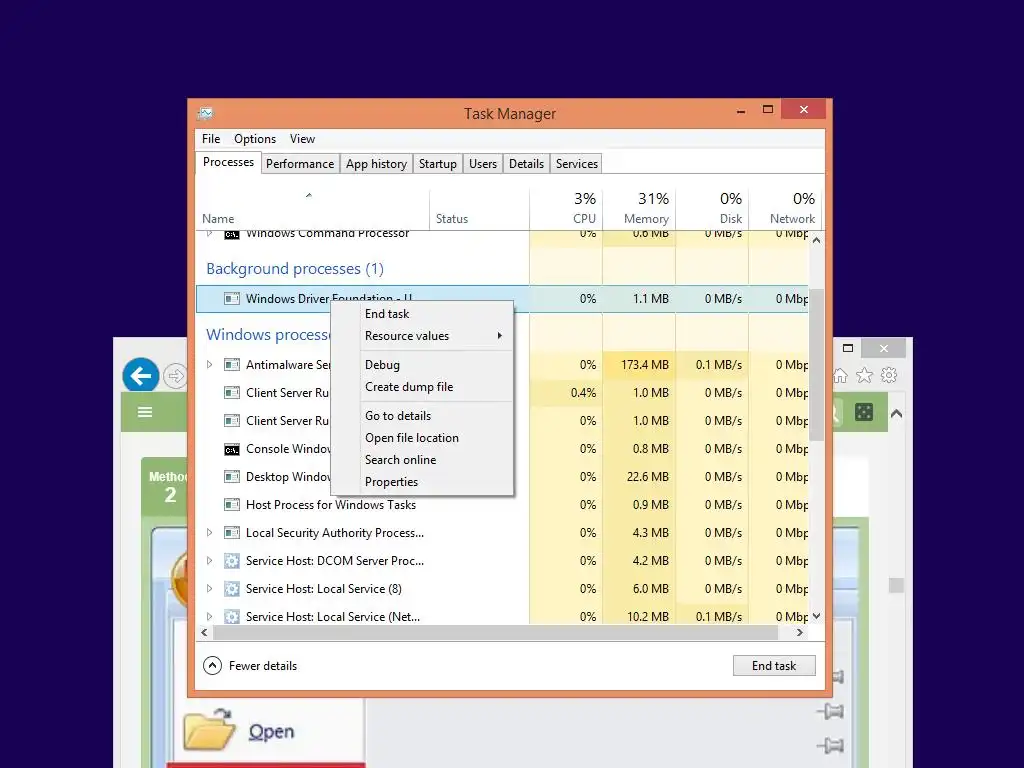Sort by the Disk column header
Screen dimensions: 1024x768
tap(712, 208)
